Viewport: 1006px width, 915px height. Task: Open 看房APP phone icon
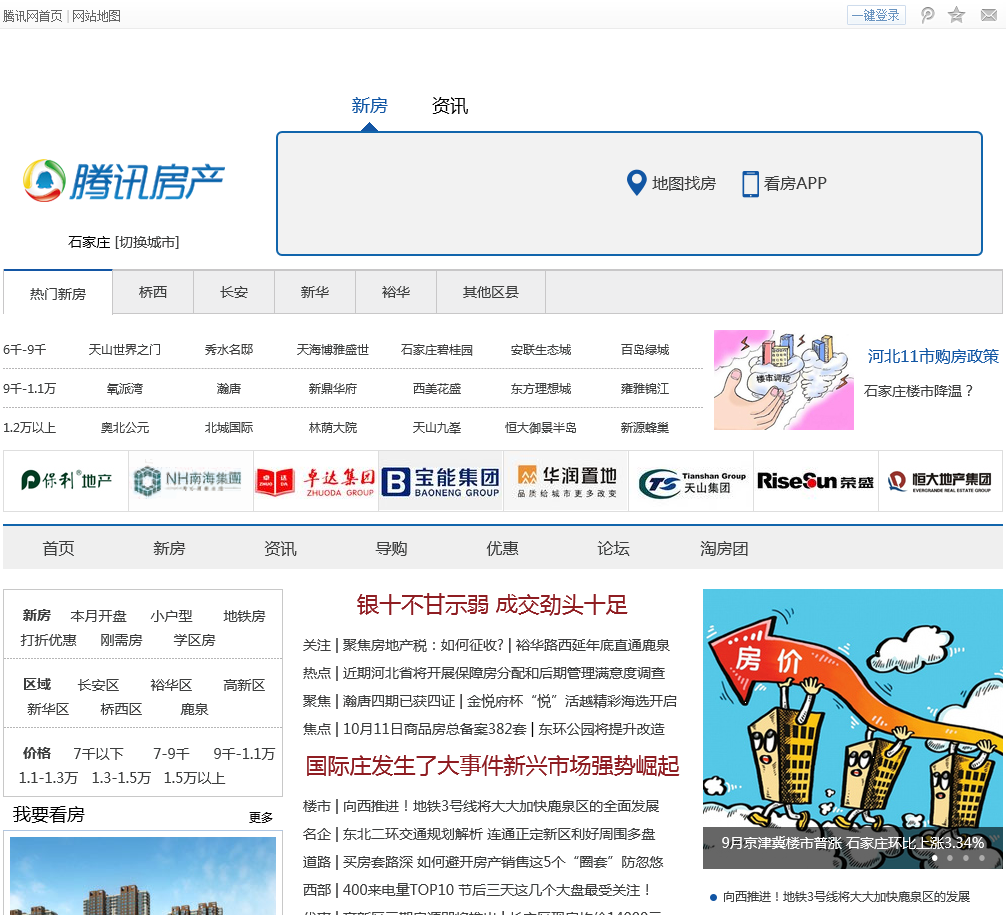pos(750,184)
